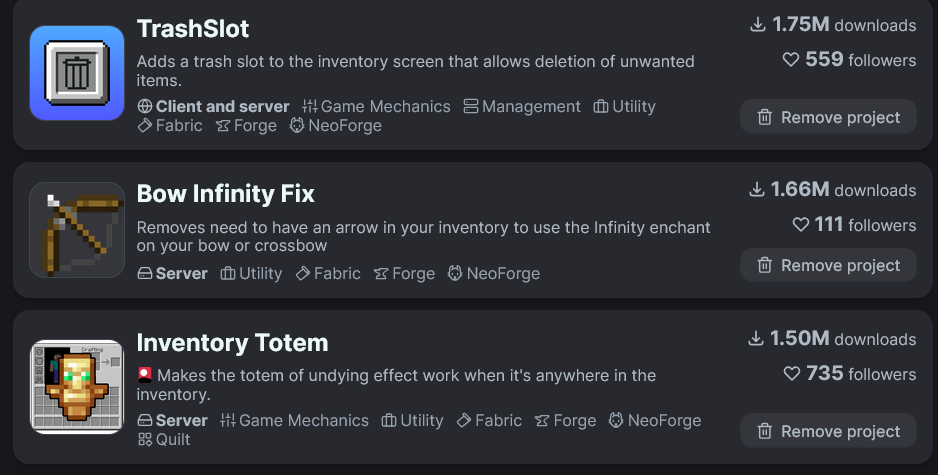Click the heart icon beside 735 followers
This screenshot has height=475, width=938.
(792, 373)
